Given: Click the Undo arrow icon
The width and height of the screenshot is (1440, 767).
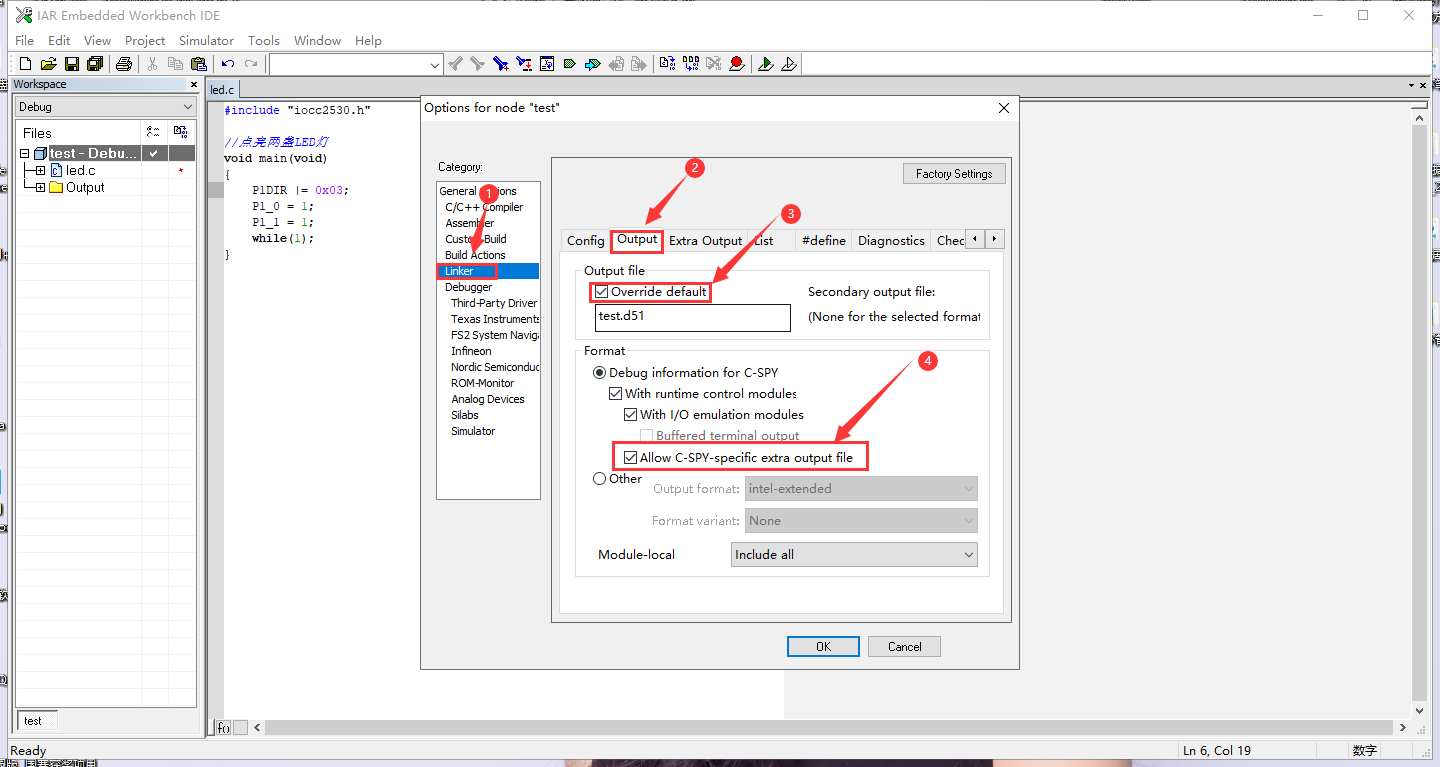Looking at the screenshot, I should coord(228,64).
